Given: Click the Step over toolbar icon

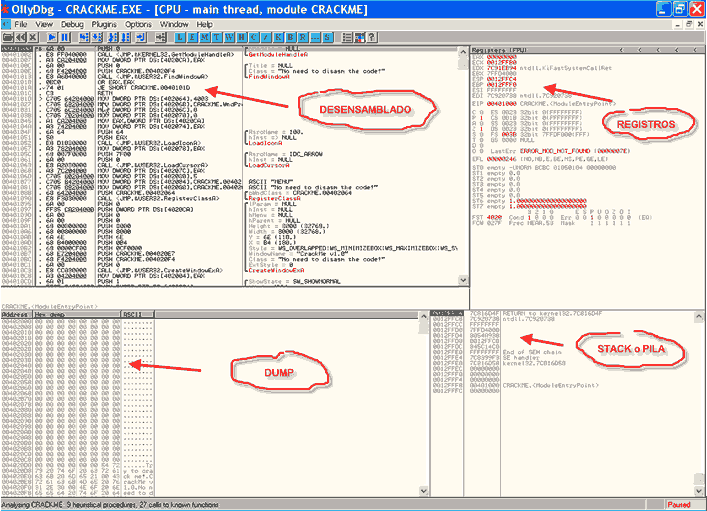Looking at the screenshot, I should pyautogui.click(x=95, y=37).
